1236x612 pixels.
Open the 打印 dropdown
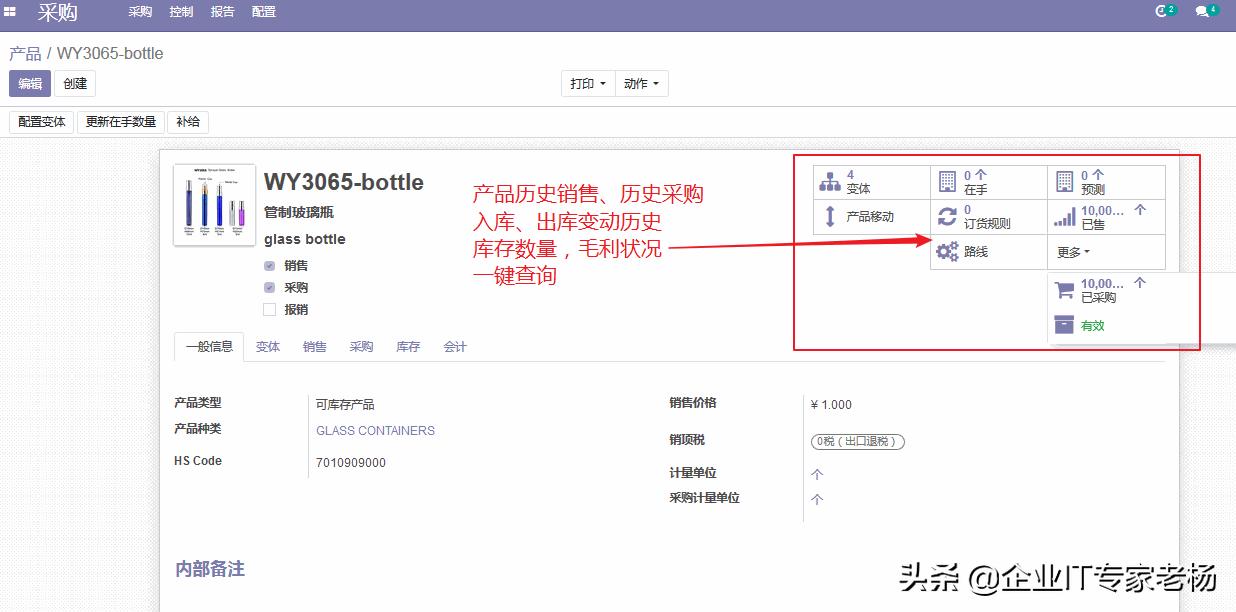[x=588, y=83]
